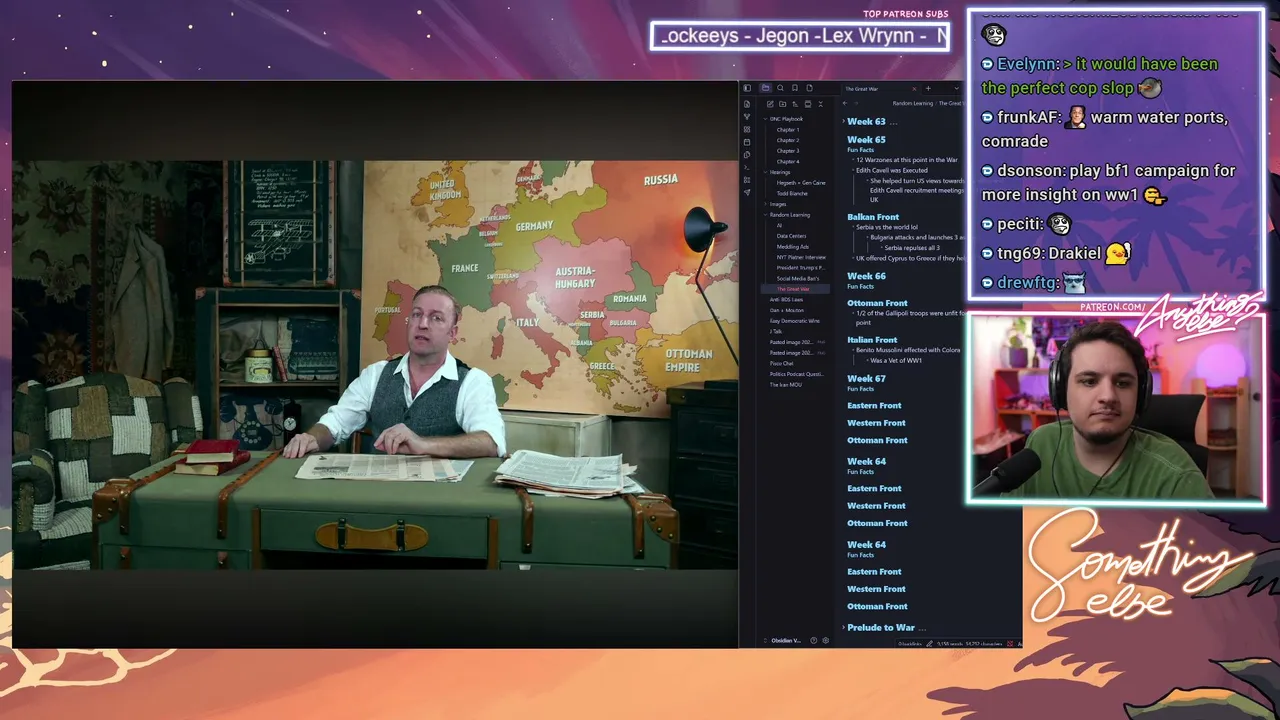Image resolution: width=1280 pixels, height=720 pixels.
Task: Click Random Learning in the breadcrumb
Action: [913, 103]
